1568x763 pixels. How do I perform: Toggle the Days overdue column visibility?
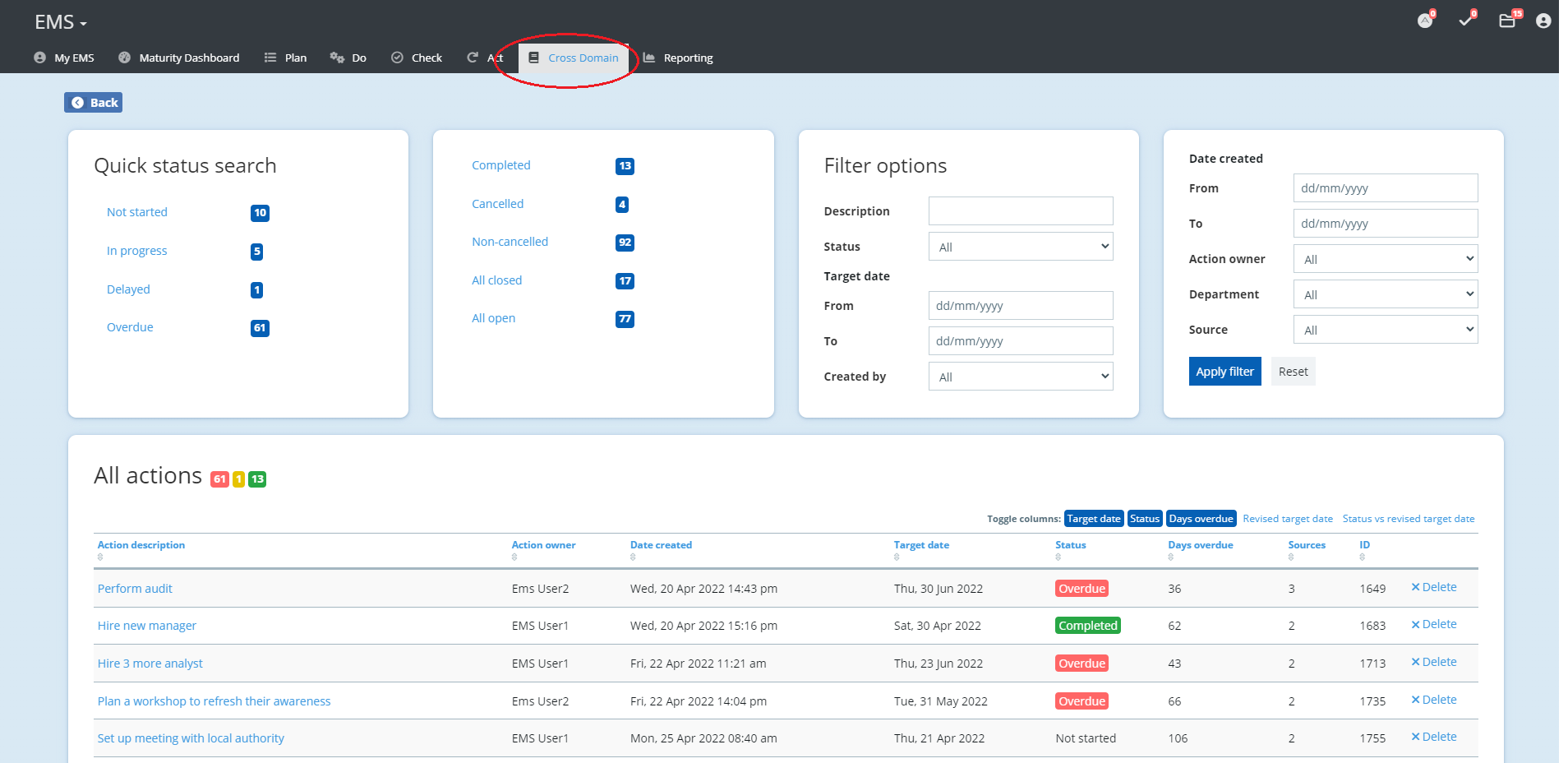pos(1201,519)
